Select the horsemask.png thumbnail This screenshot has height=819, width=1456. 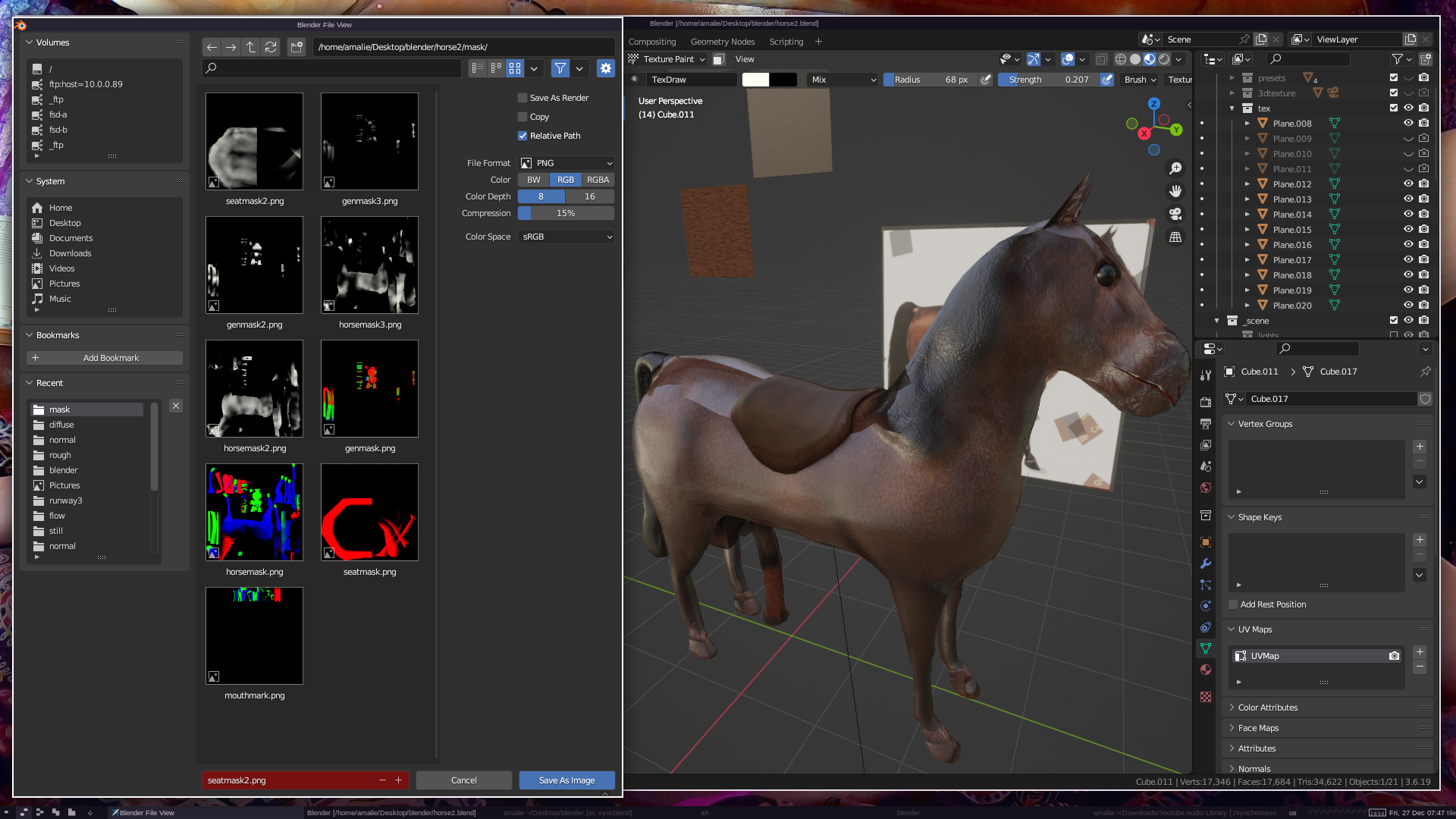254,513
